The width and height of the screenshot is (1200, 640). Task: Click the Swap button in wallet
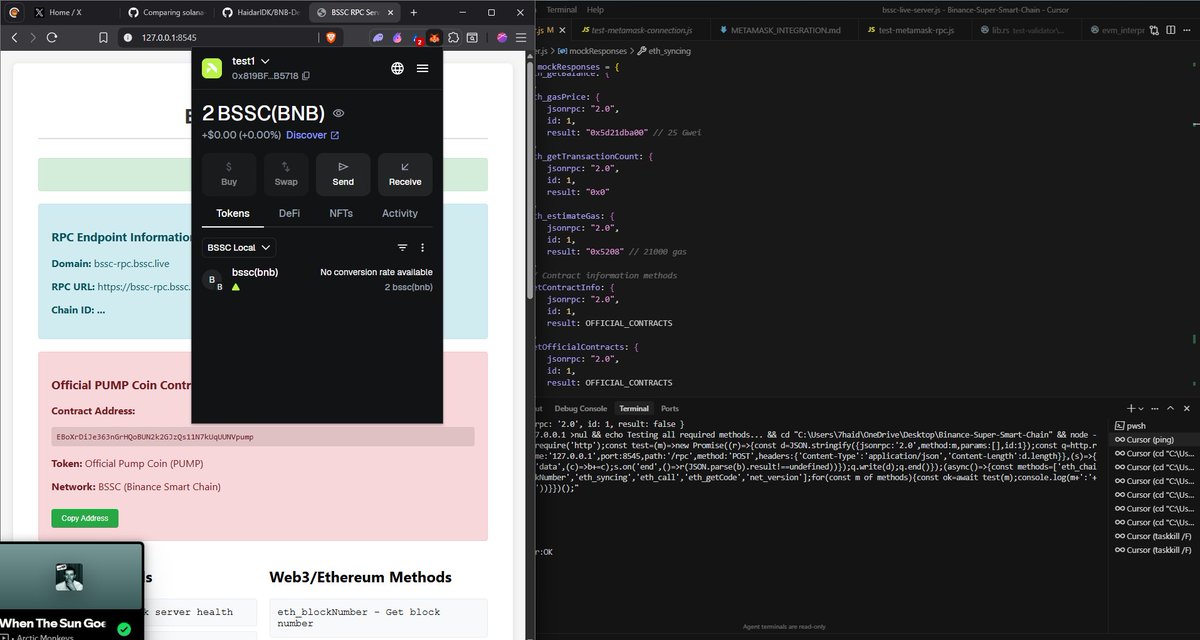click(286, 174)
